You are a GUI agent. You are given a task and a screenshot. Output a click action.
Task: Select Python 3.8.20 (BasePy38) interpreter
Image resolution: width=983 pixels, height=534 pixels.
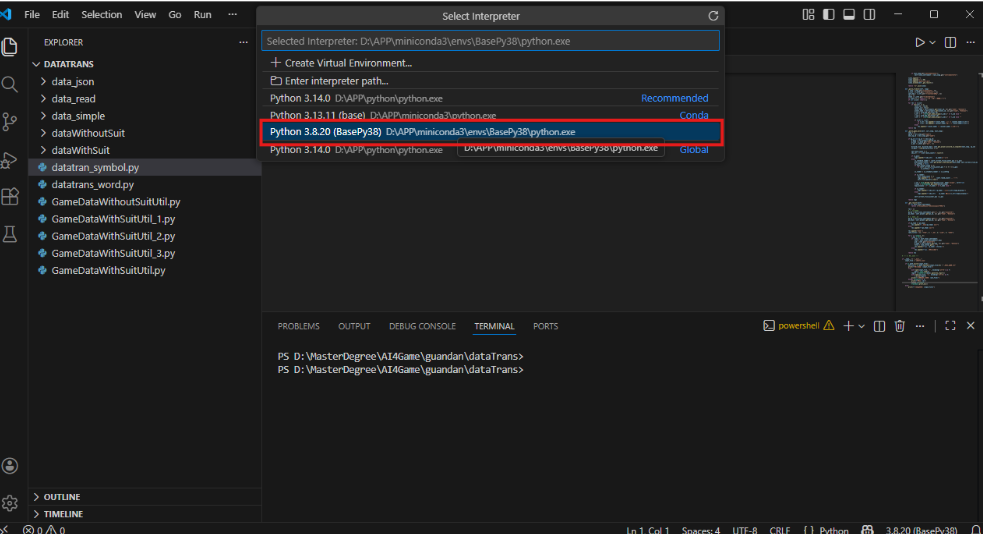click(x=490, y=132)
